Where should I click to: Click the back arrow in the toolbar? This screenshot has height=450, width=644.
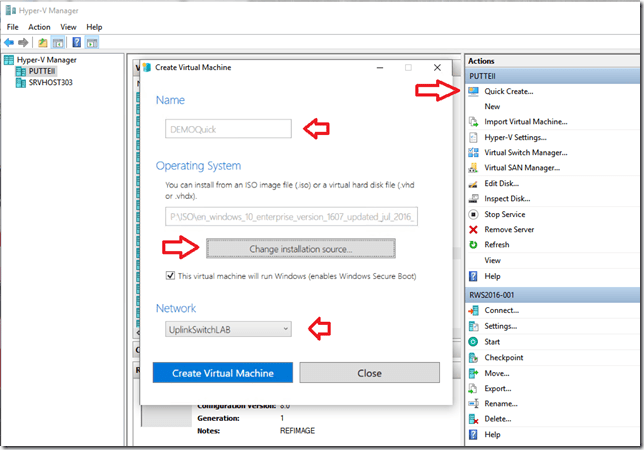coord(9,43)
